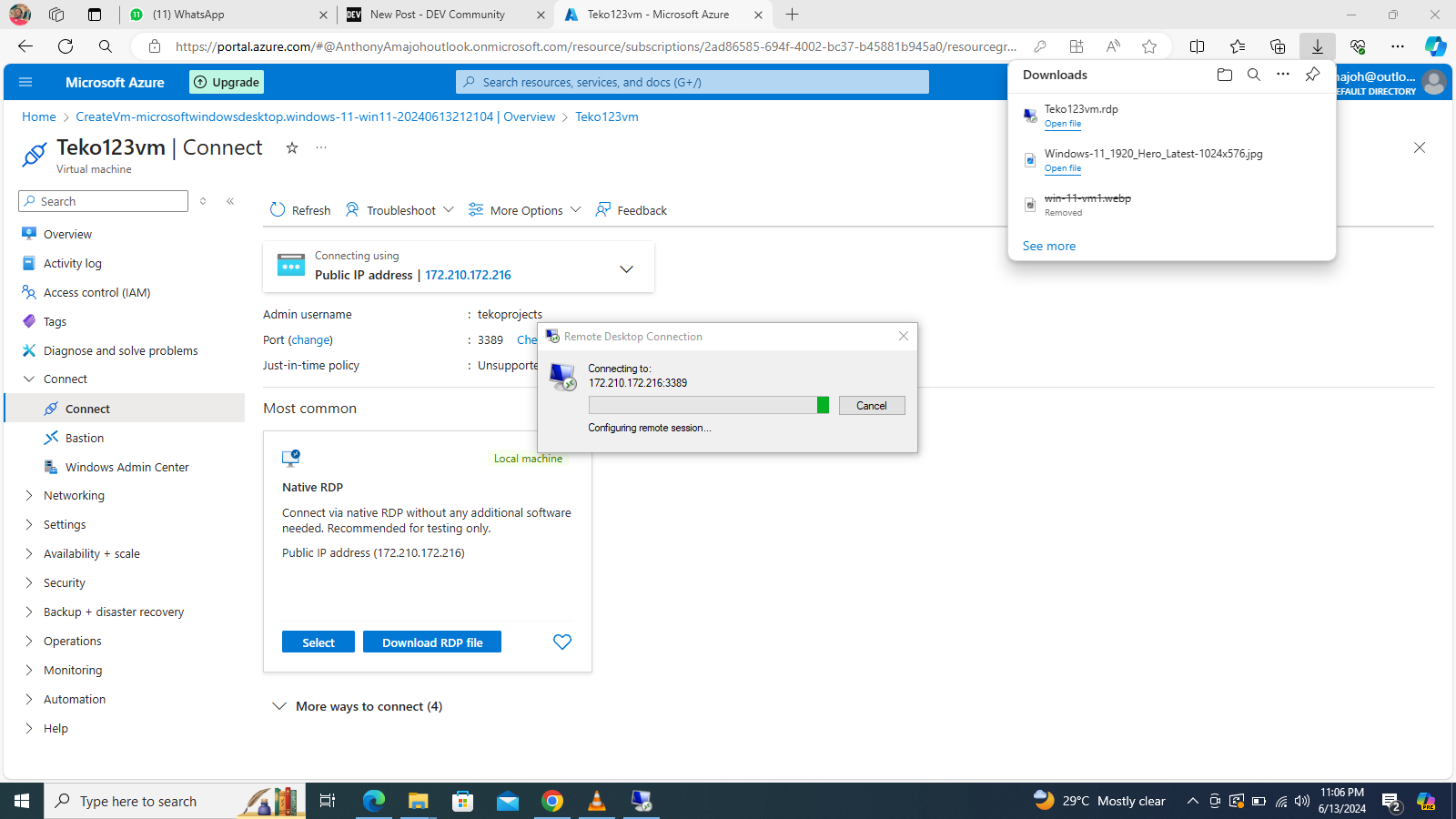This screenshot has width=1456, height=819.
Task: Open the ellipsis menu beside the Connect title
Action: click(x=321, y=147)
